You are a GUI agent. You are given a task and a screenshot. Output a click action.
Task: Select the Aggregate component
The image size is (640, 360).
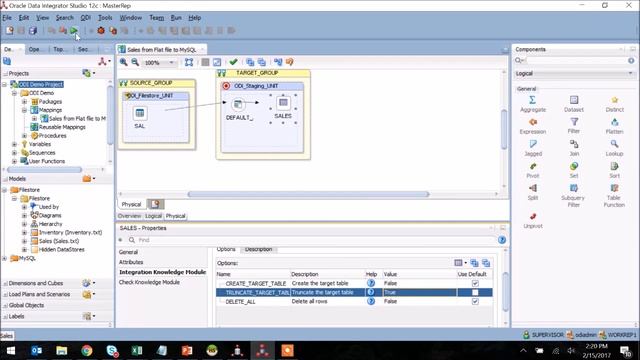click(x=533, y=104)
